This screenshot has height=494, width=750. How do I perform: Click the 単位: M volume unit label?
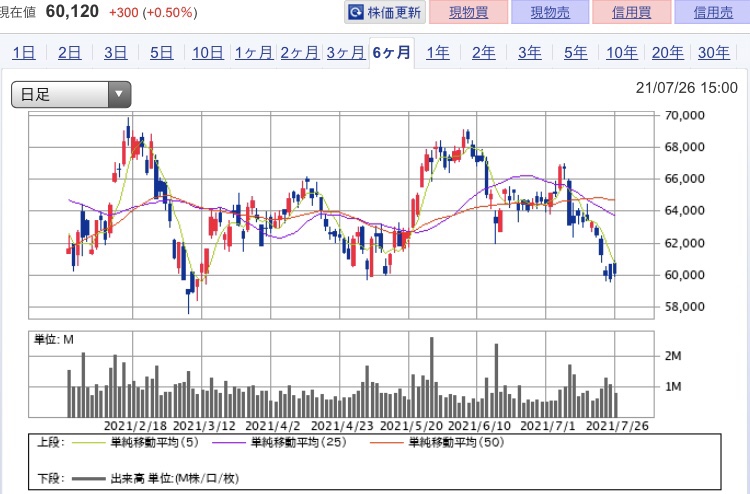click(54, 340)
